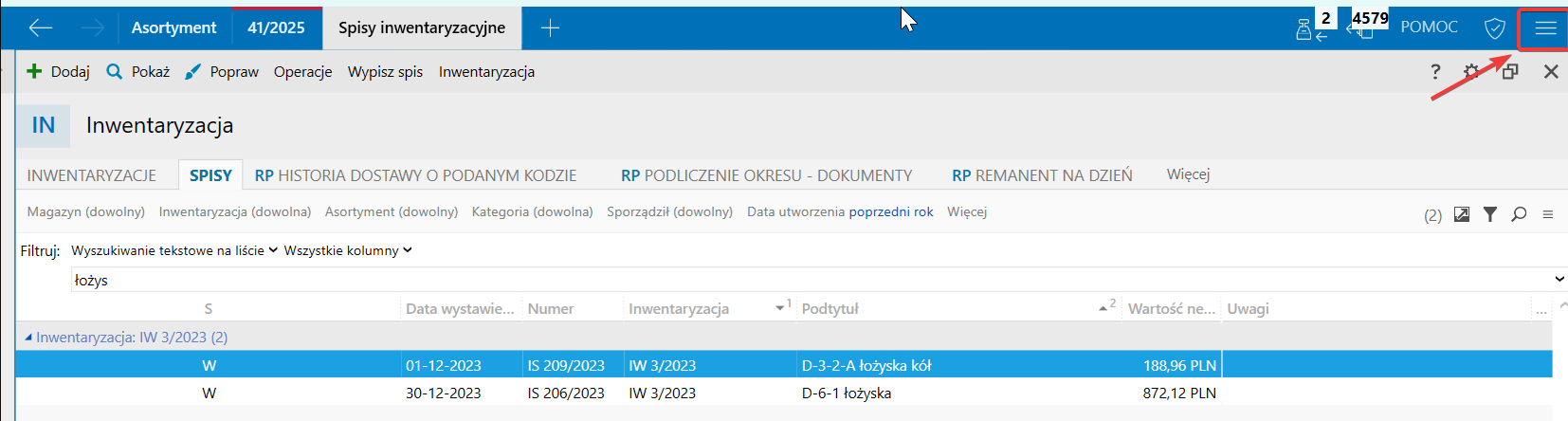The height and width of the screenshot is (421, 1568).
Task: Open the gear settings icon
Action: click(1471, 72)
